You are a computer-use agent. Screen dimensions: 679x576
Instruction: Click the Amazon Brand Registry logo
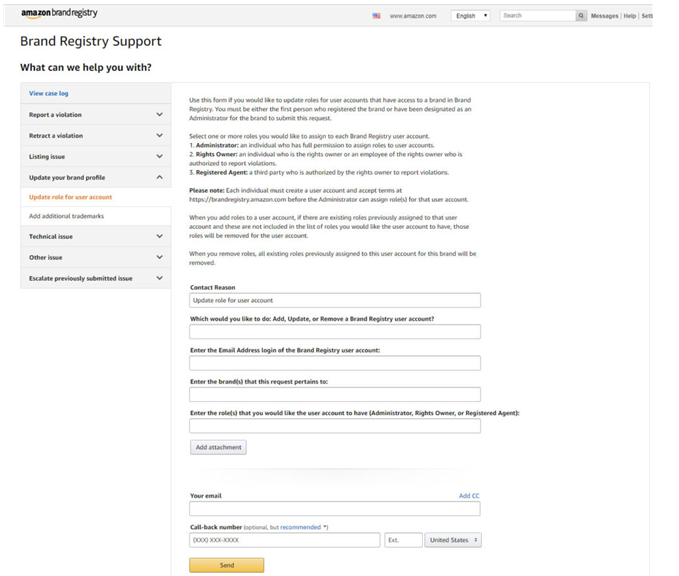pos(59,13)
